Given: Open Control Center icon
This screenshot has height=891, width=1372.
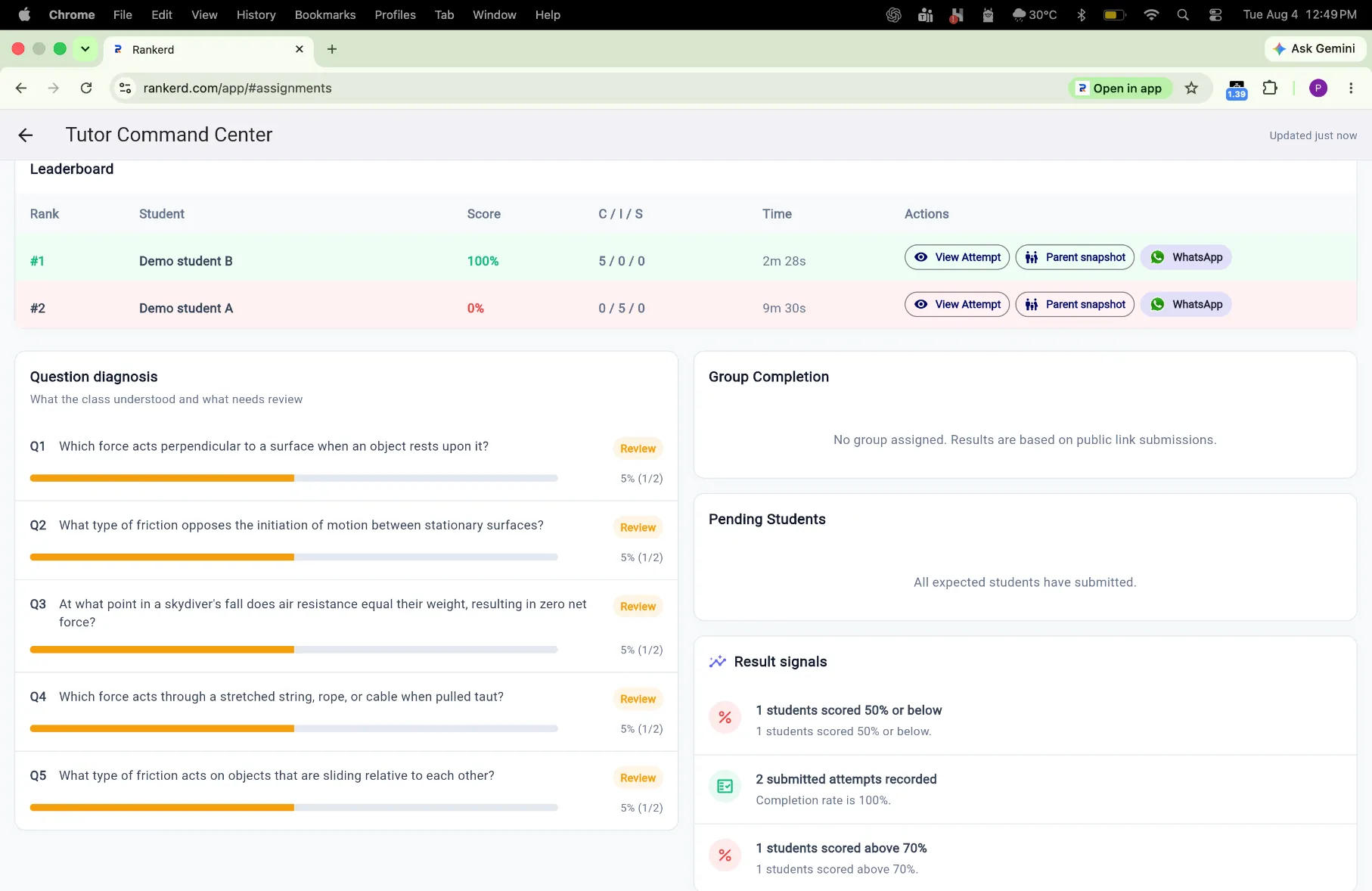Looking at the screenshot, I should point(1215,14).
